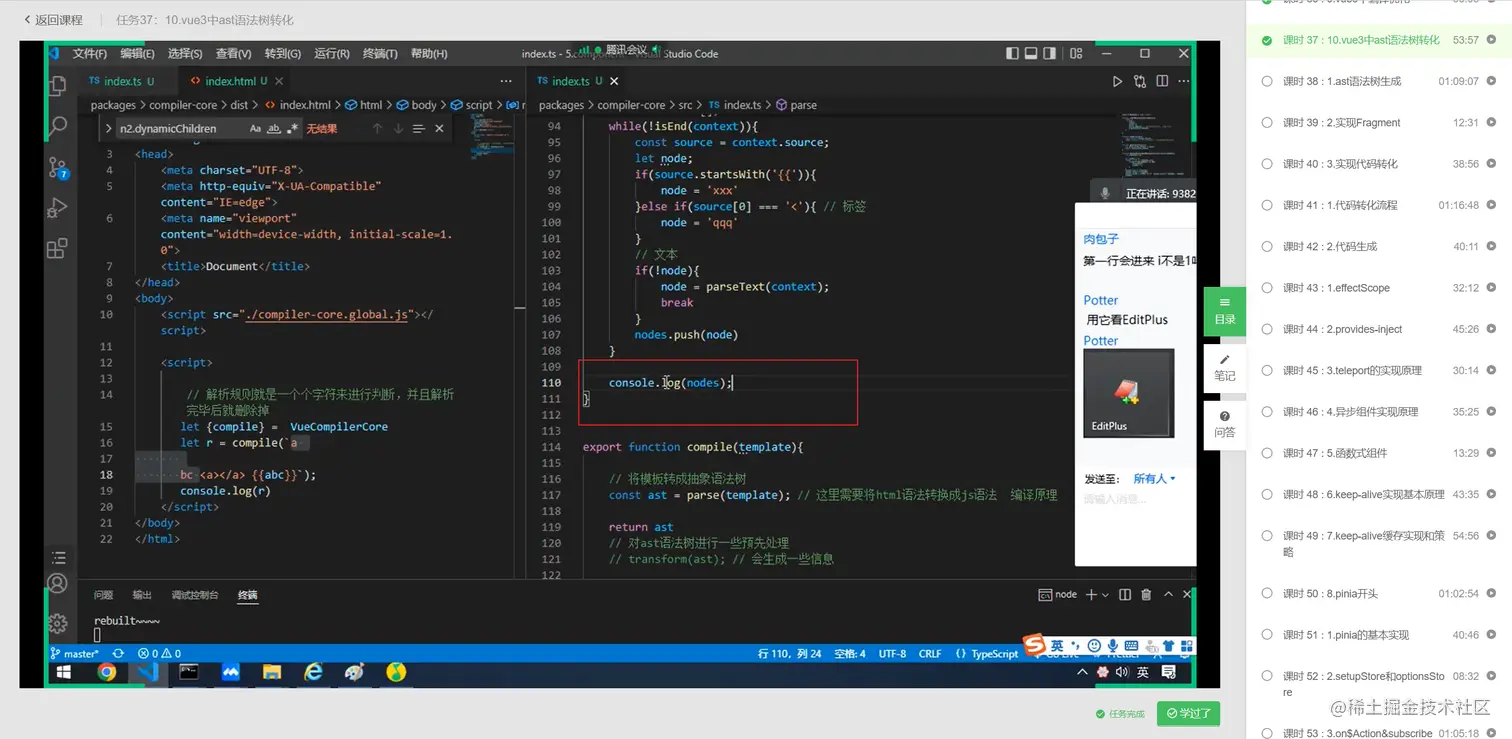Click the volume icon in system tray

1121,673
